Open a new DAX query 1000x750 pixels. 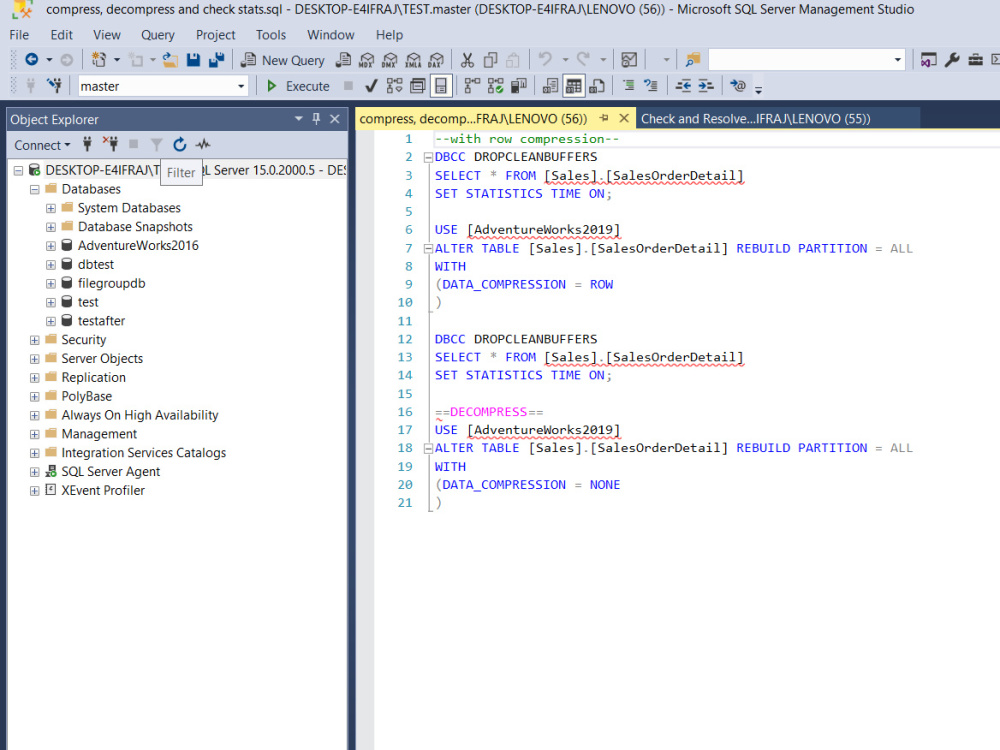pyautogui.click(x=436, y=60)
